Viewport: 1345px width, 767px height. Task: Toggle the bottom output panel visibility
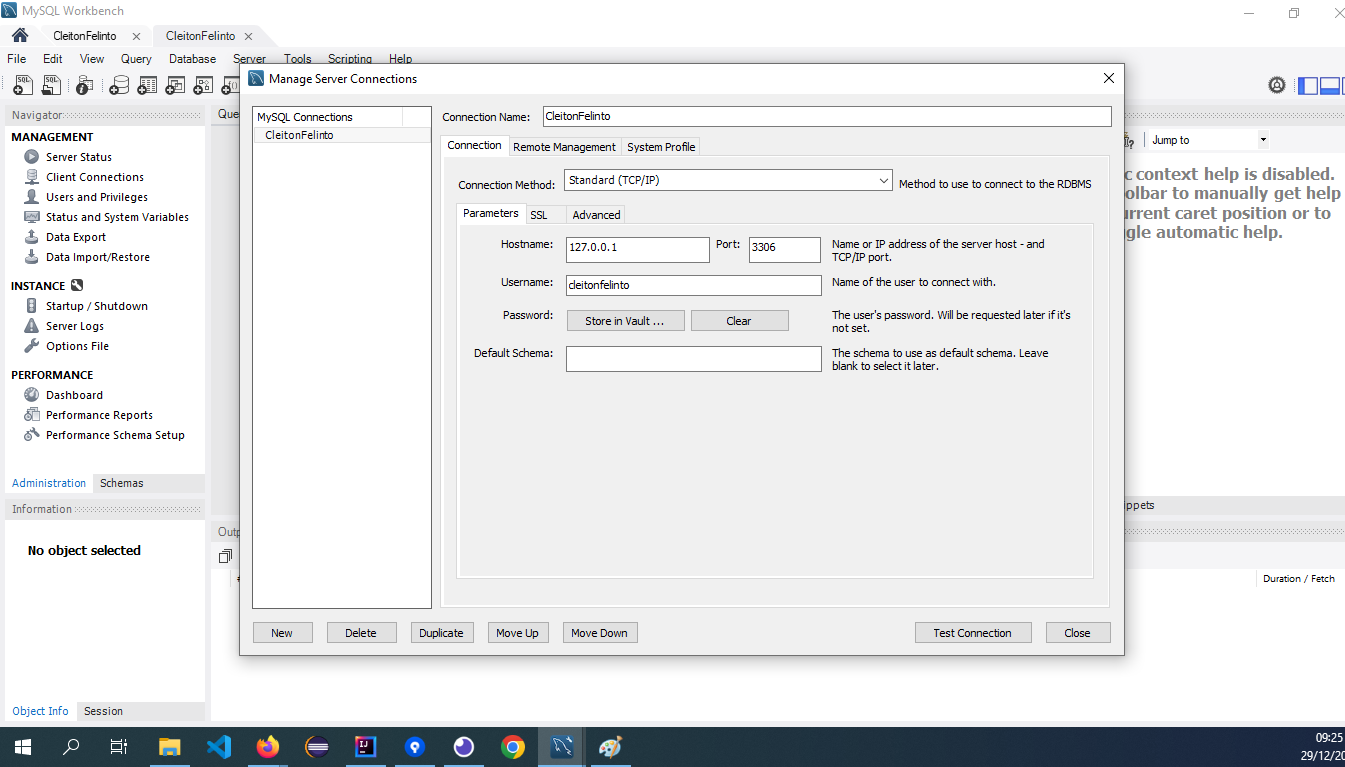(1330, 85)
